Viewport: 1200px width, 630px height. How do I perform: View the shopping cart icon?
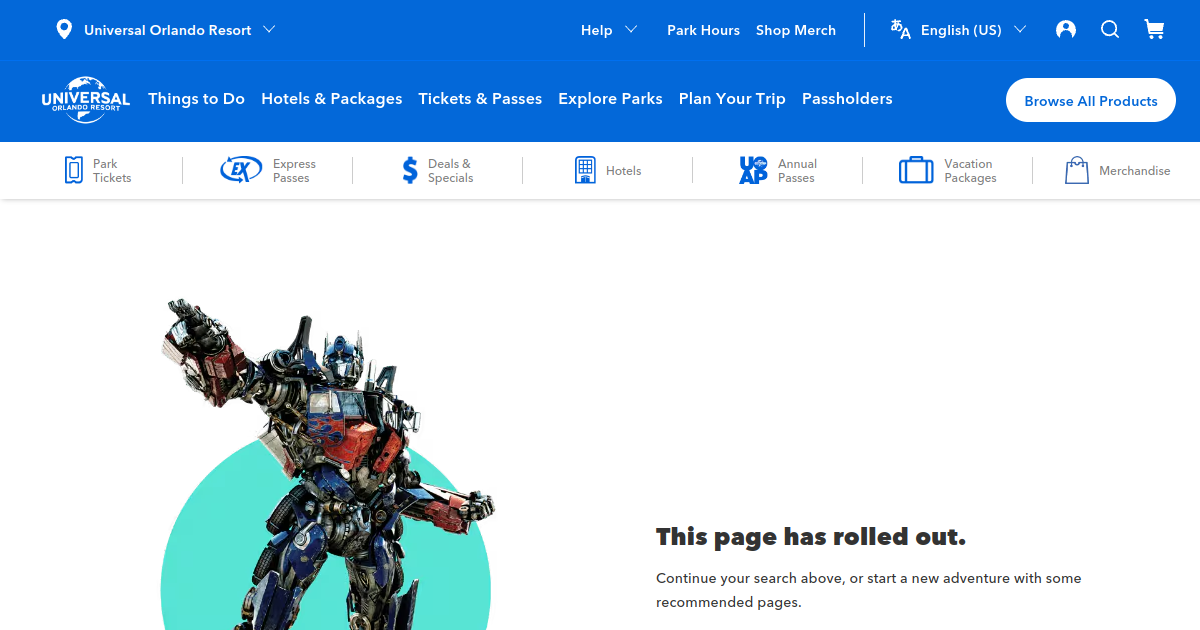click(x=1154, y=30)
